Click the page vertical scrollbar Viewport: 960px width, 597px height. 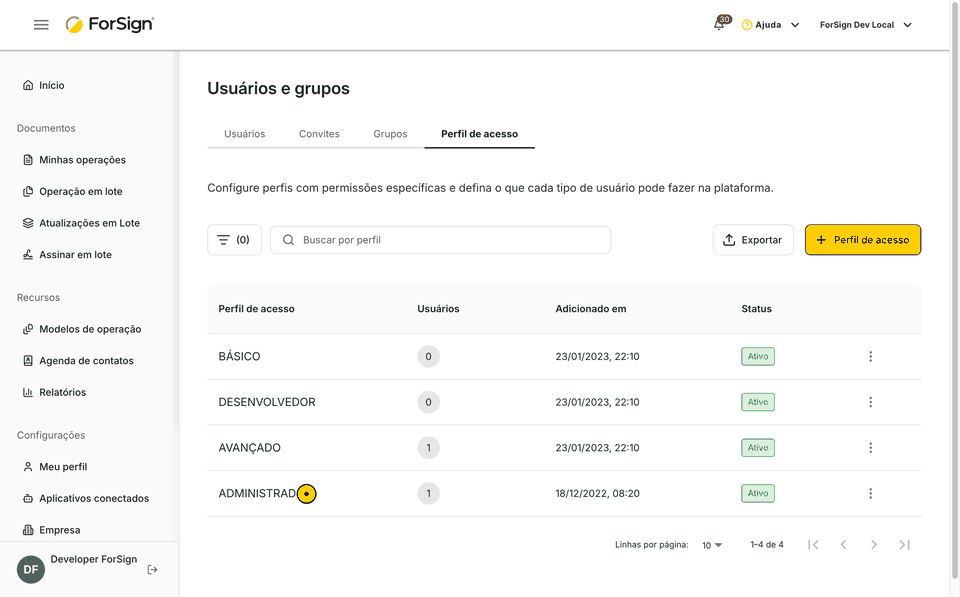click(x=954, y=291)
